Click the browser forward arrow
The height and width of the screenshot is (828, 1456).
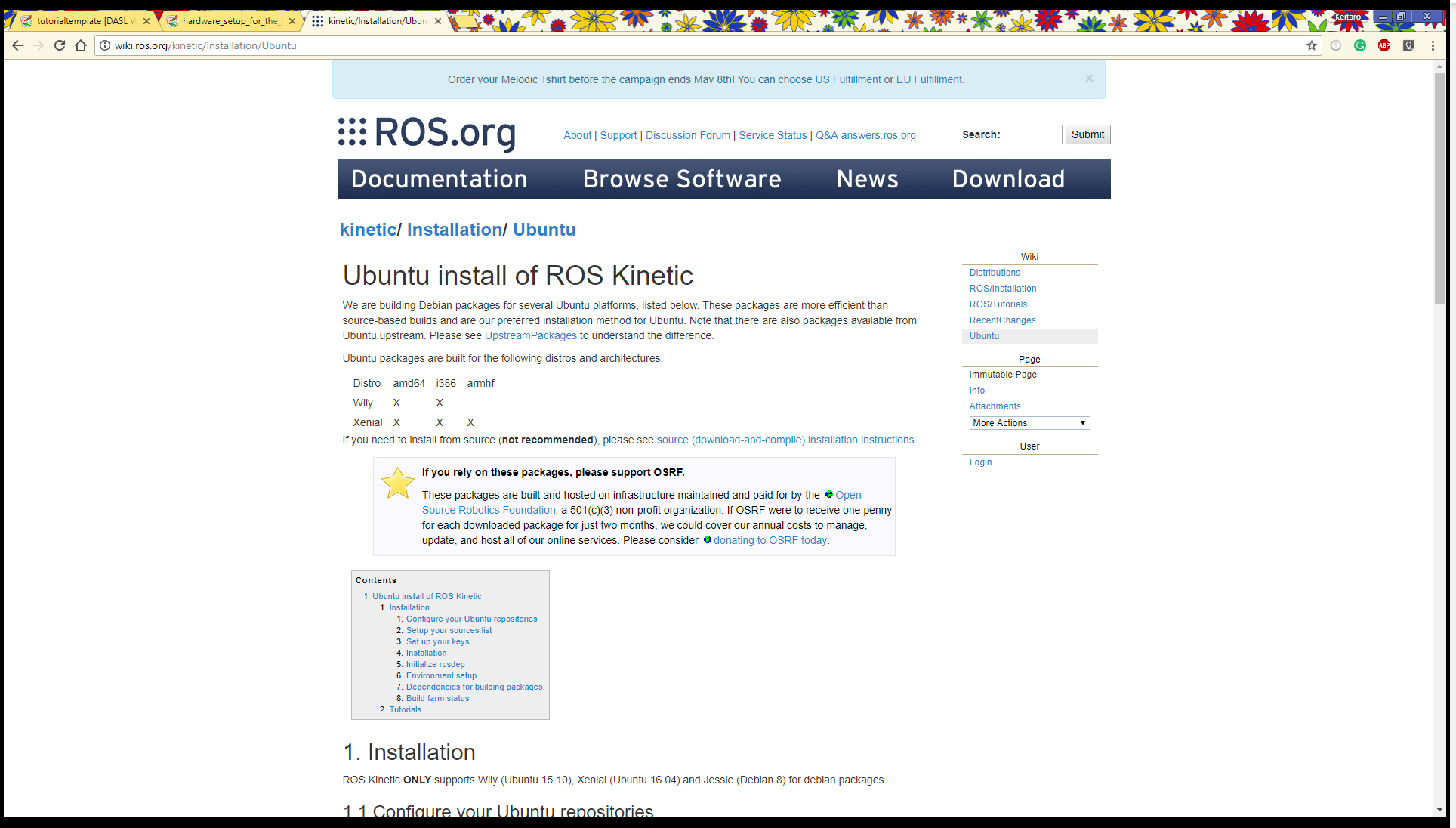[x=39, y=45]
